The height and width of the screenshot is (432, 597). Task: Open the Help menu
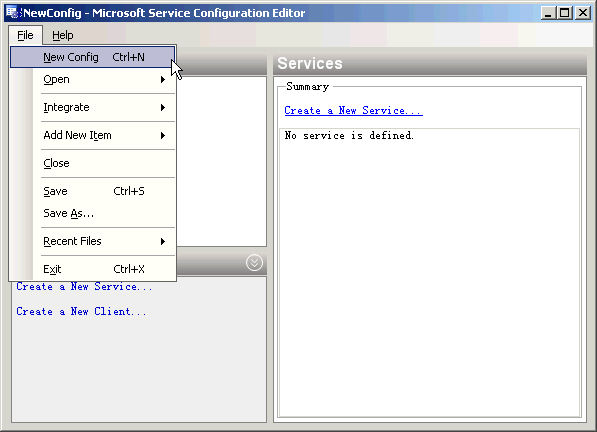coord(63,35)
